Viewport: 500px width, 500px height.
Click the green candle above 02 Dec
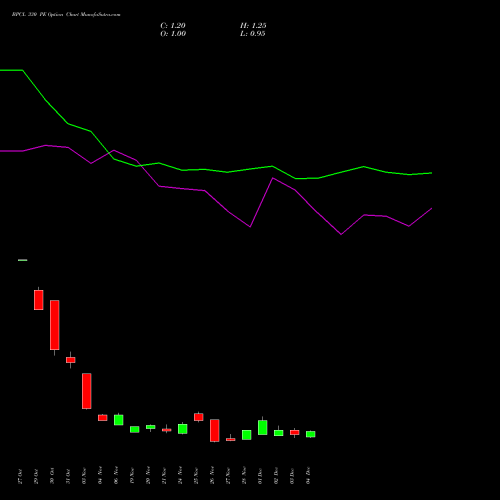(279, 433)
